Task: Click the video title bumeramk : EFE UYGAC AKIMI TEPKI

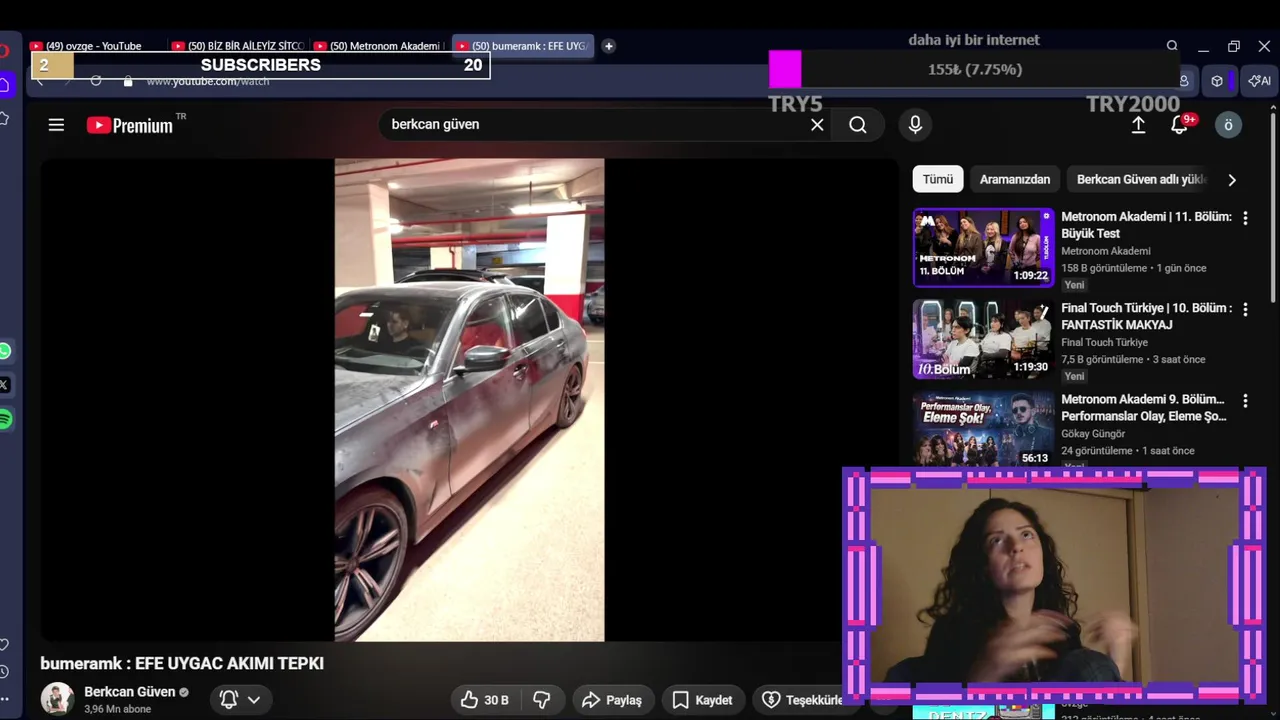Action: (182, 663)
